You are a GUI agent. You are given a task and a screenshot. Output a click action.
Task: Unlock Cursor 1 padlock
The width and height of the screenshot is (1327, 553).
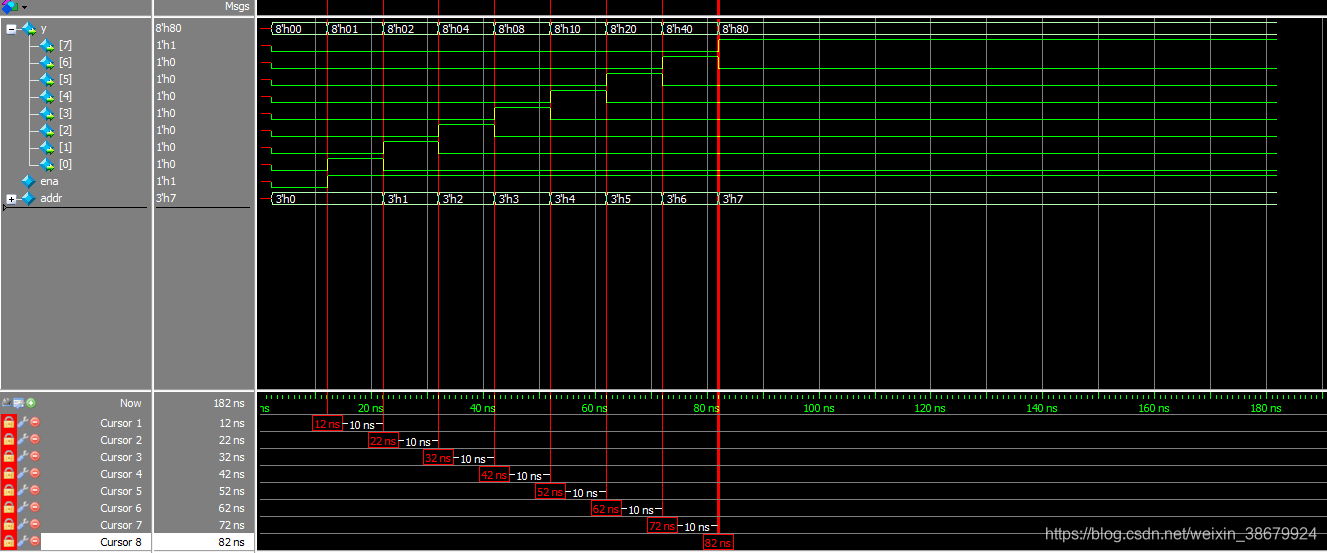pyautogui.click(x=9, y=423)
